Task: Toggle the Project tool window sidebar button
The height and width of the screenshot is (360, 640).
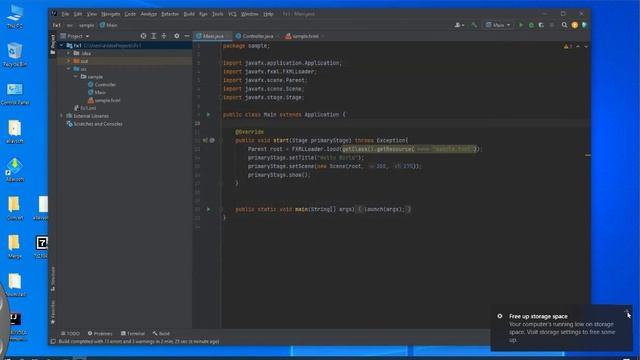Action: 53,44
